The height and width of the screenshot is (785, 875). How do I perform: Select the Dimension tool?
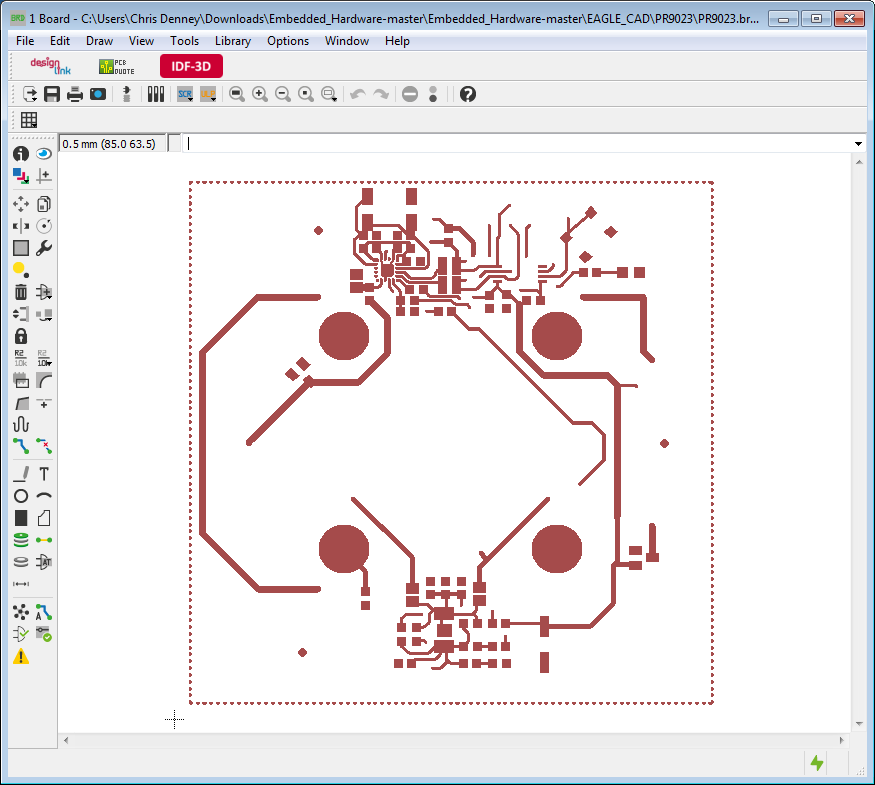pyautogui.click(x=21, y=584)
